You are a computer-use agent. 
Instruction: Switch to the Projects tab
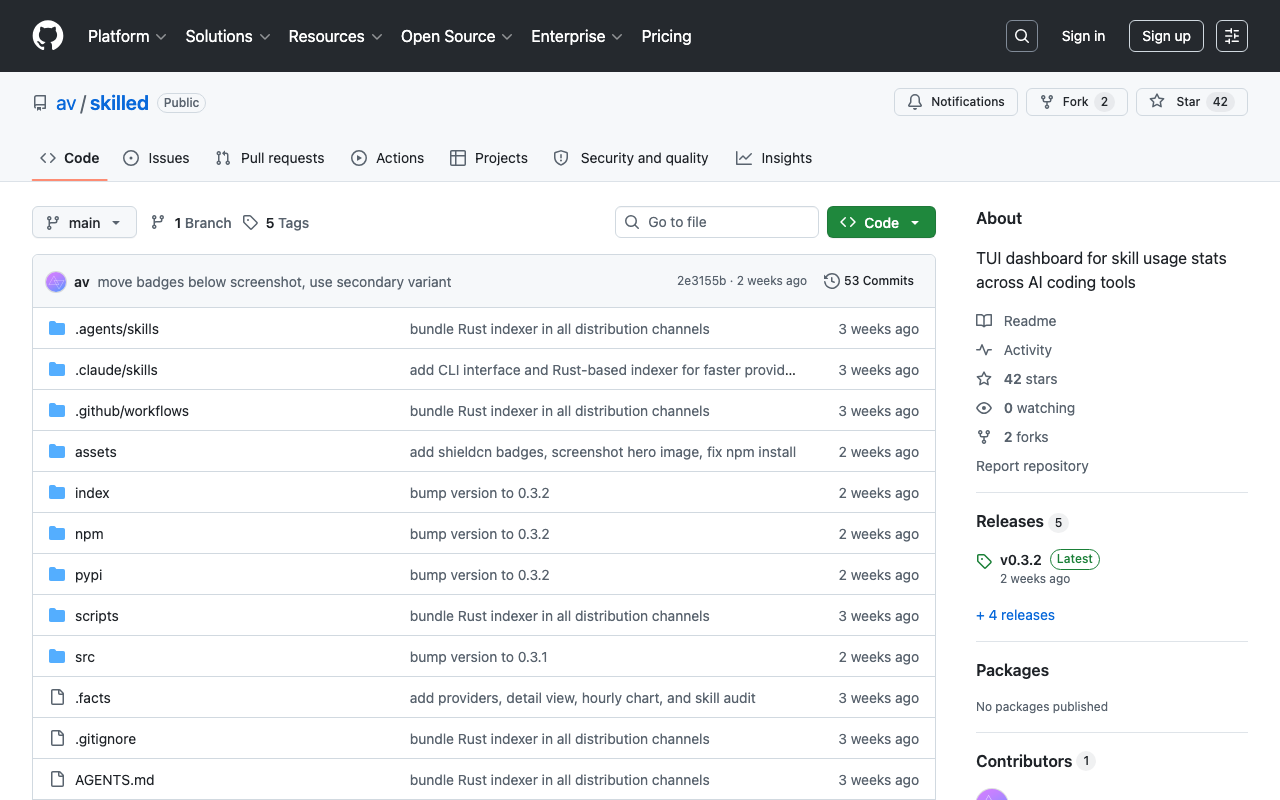(x=489, y=158)
